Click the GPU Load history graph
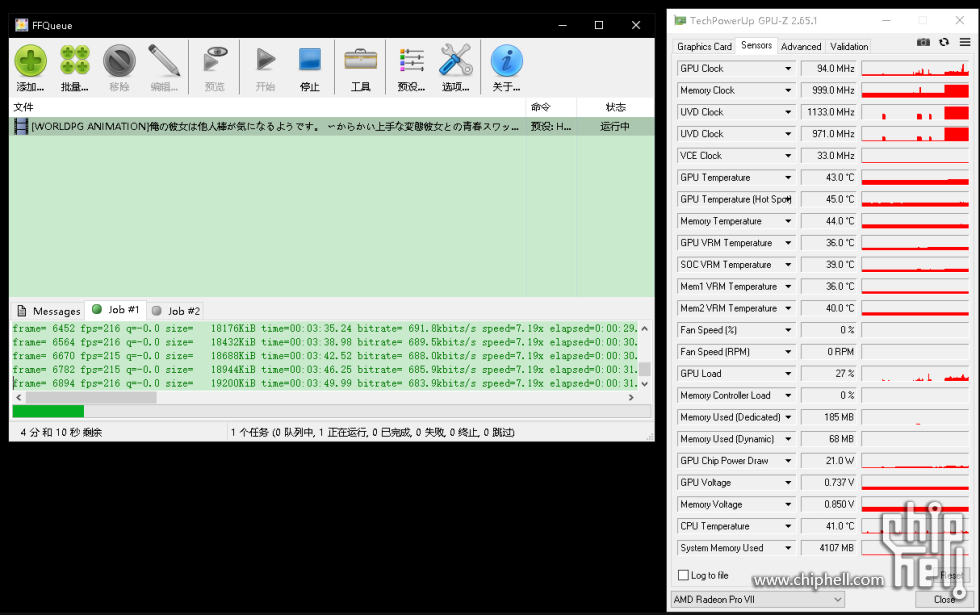 [915, 374]
